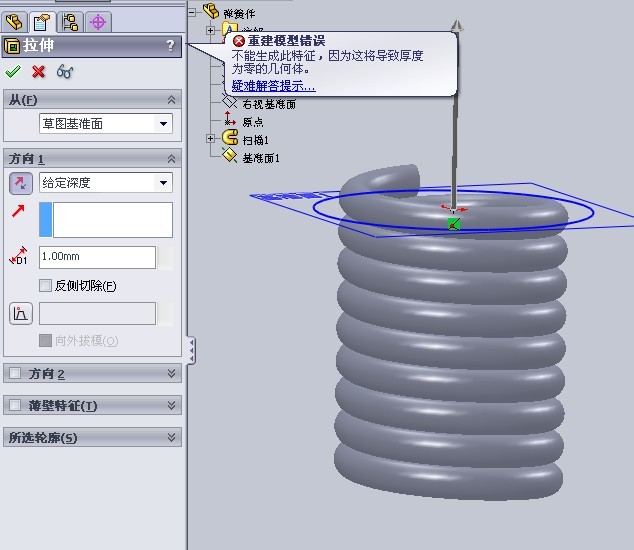Screen dimensions: 634x550
Task: Click the reverse direction button
Action: point(21,183)
